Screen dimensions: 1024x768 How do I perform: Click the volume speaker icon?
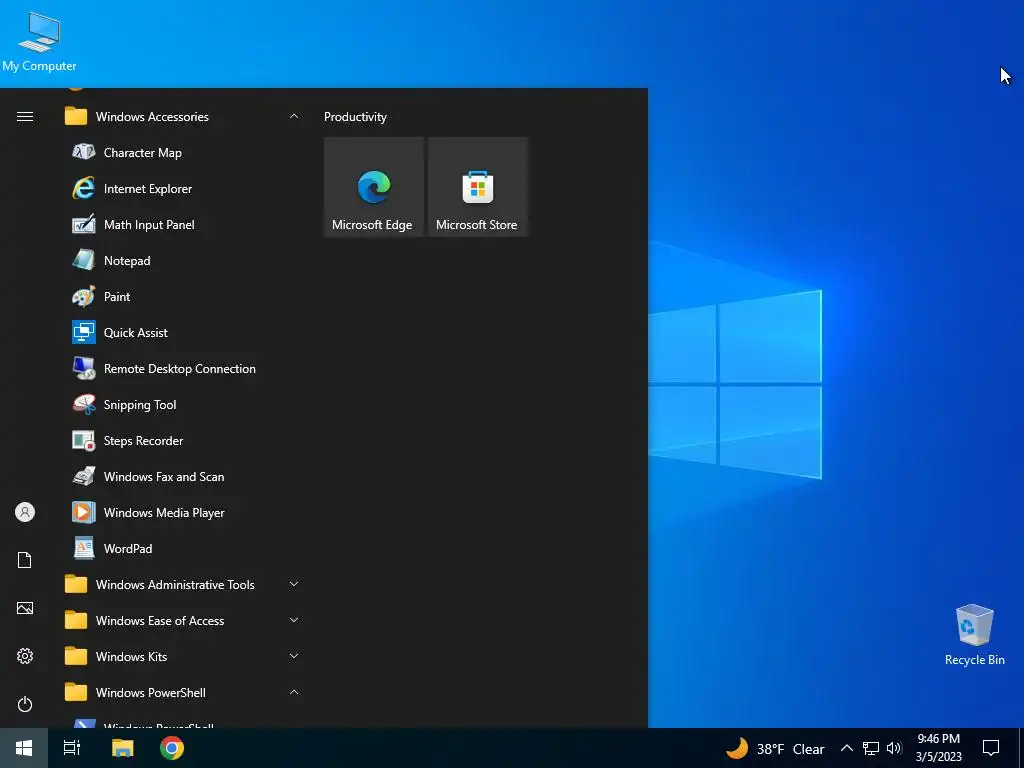[x=894, y=748]
